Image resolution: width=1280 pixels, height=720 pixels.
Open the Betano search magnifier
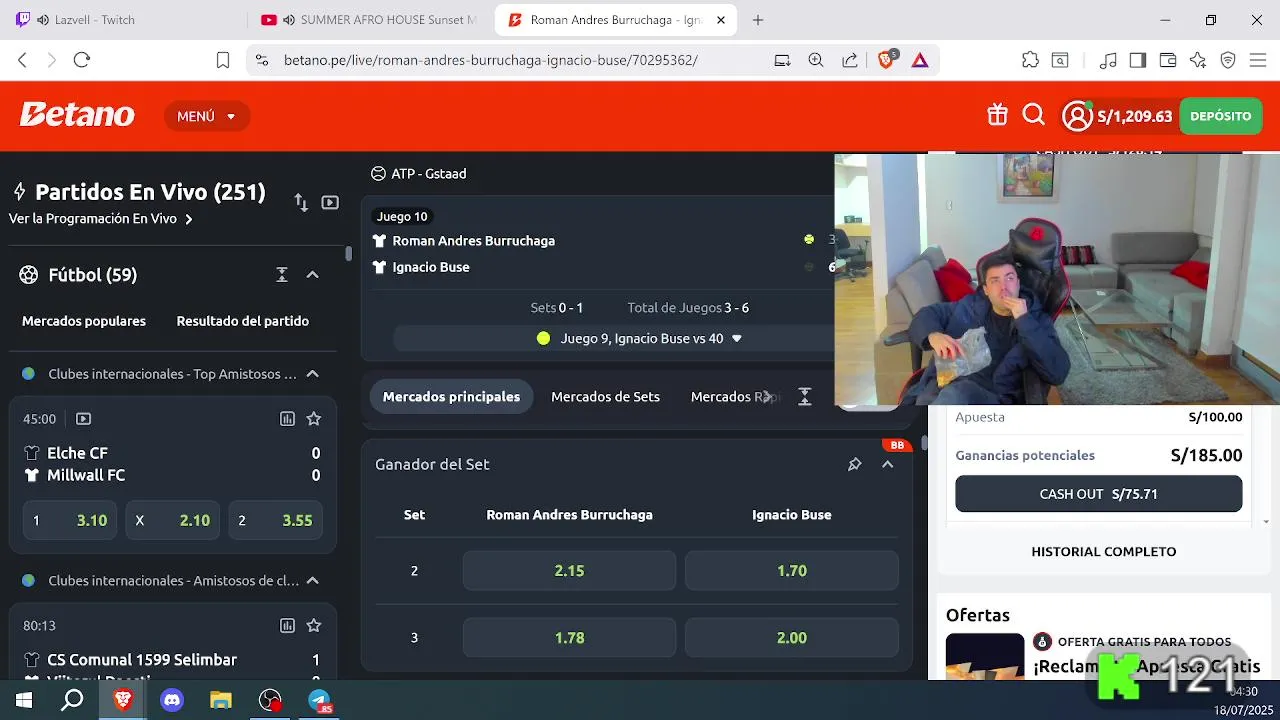(1034, 116)
